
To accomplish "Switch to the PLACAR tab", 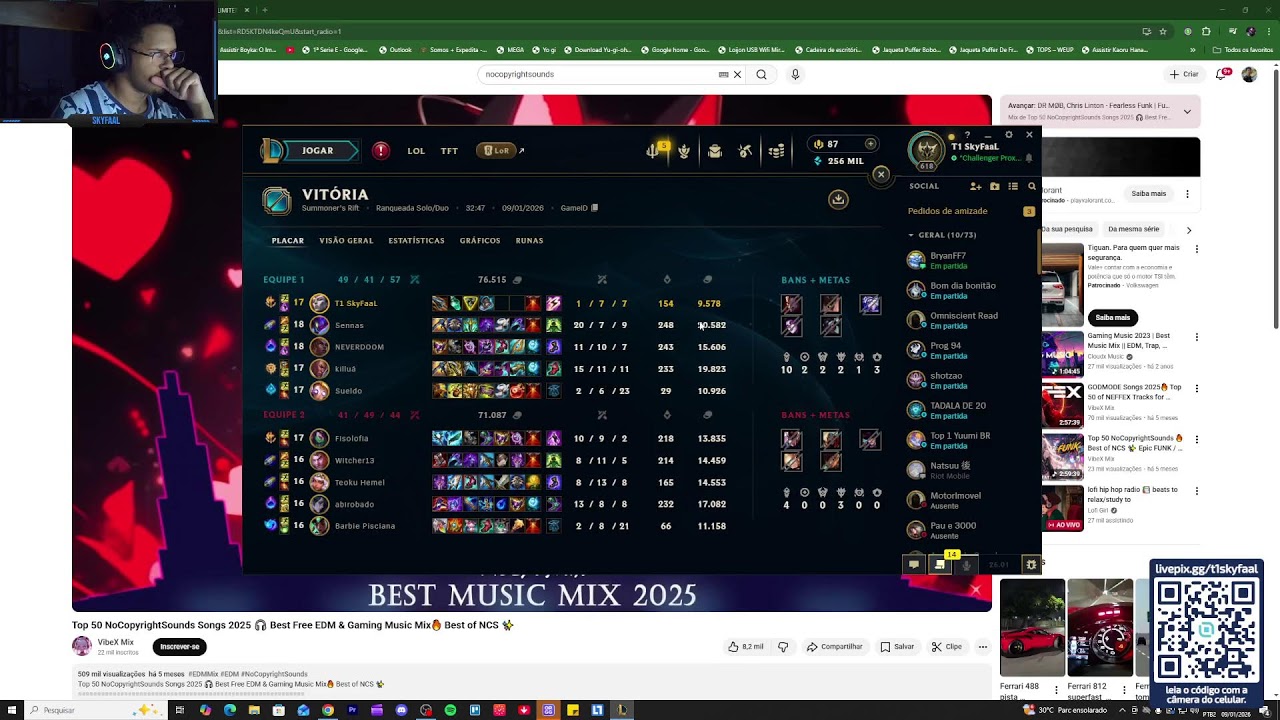I will click(x=288, y=241).
